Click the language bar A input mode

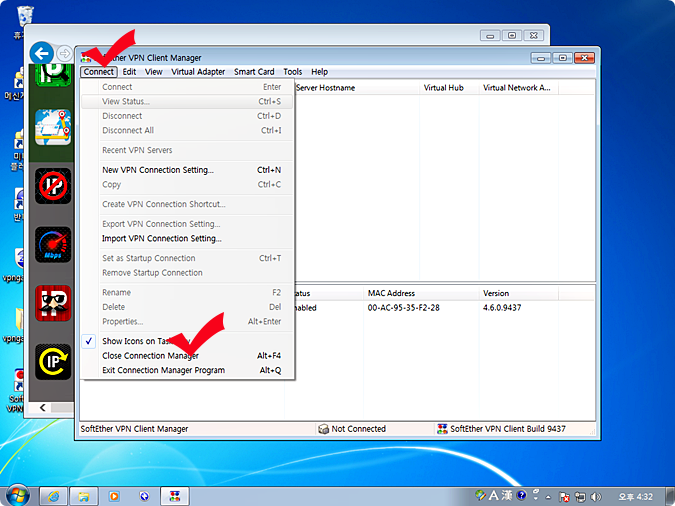(x=494, y=495)
